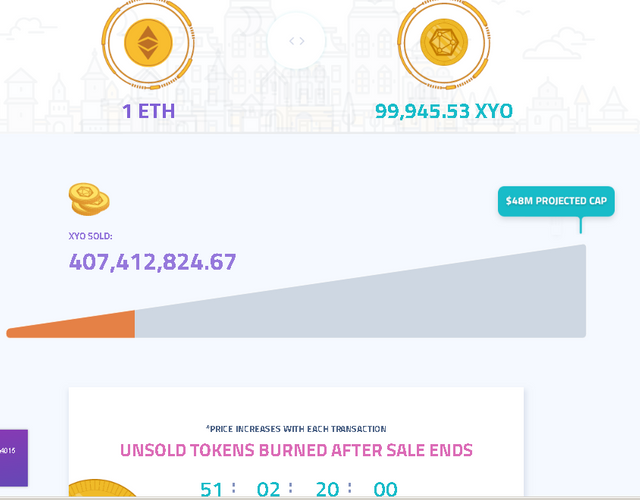Click the countdown value 51

point(211,490)
